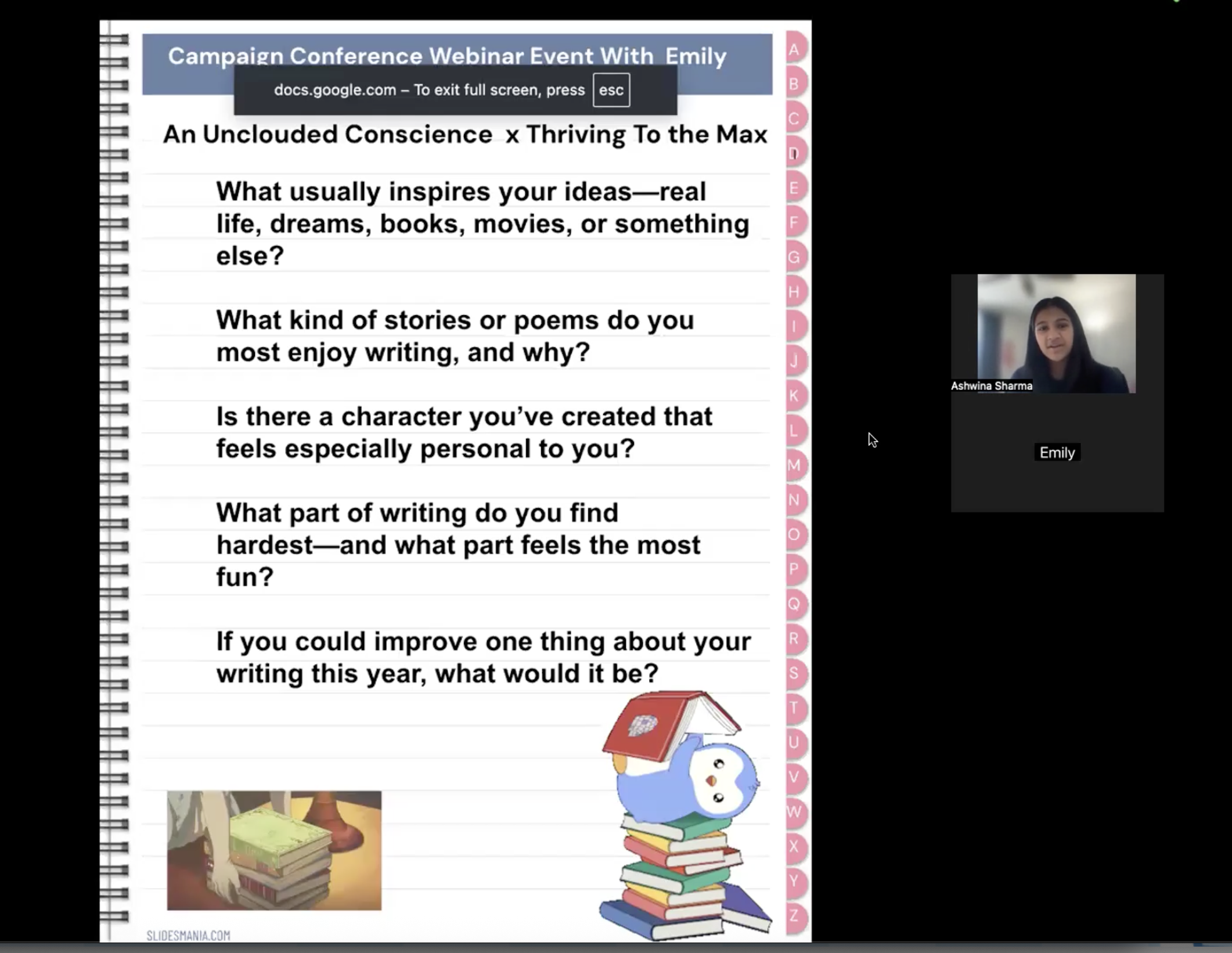Click the esc key hint in the fullscreen banner
The image size is (1232, 953).
(611, 90)
